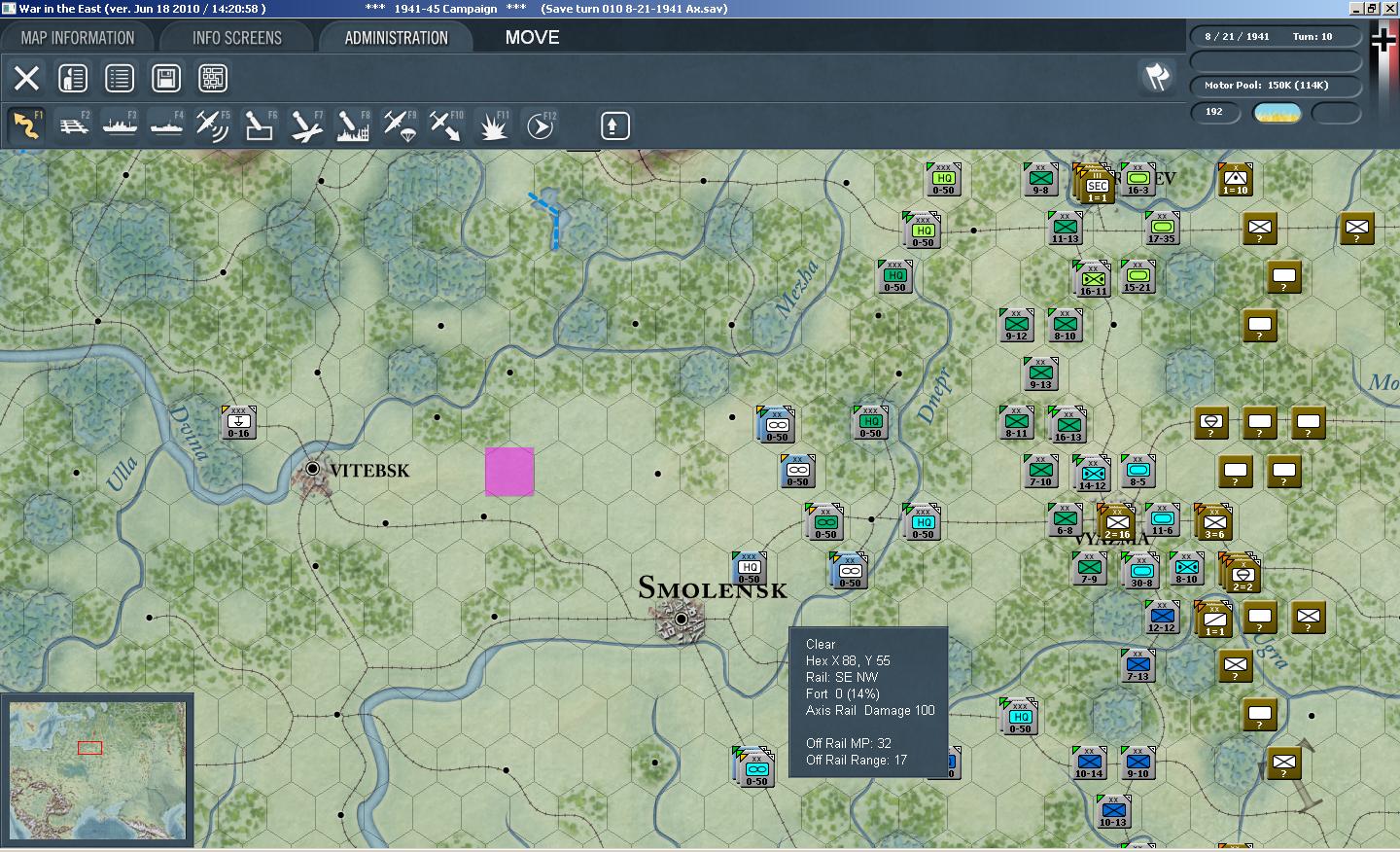Select the Administration tab
This screenshot has height=852, width=1400.
396,38
